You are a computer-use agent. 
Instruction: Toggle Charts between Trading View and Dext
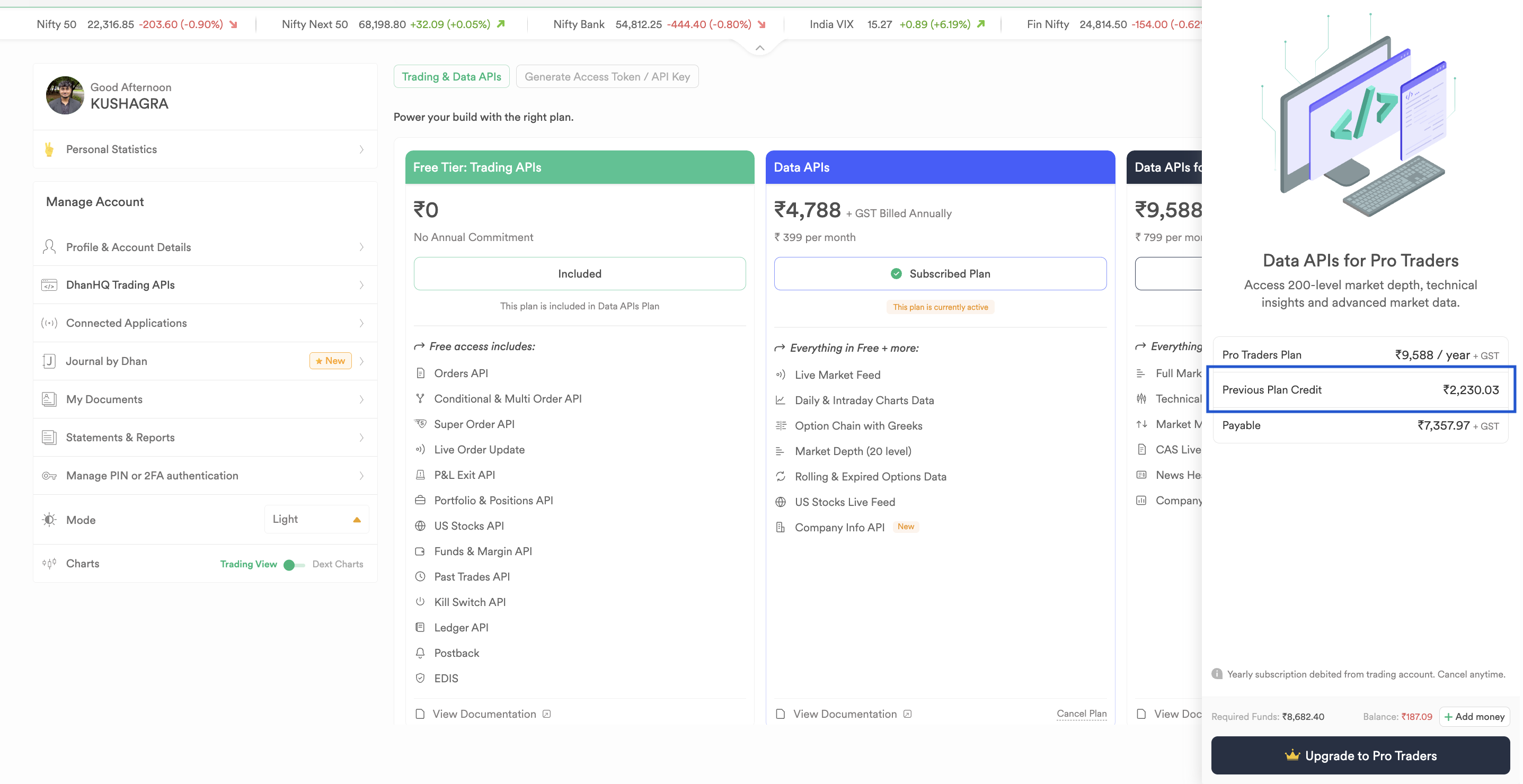[x=294, y=564]
